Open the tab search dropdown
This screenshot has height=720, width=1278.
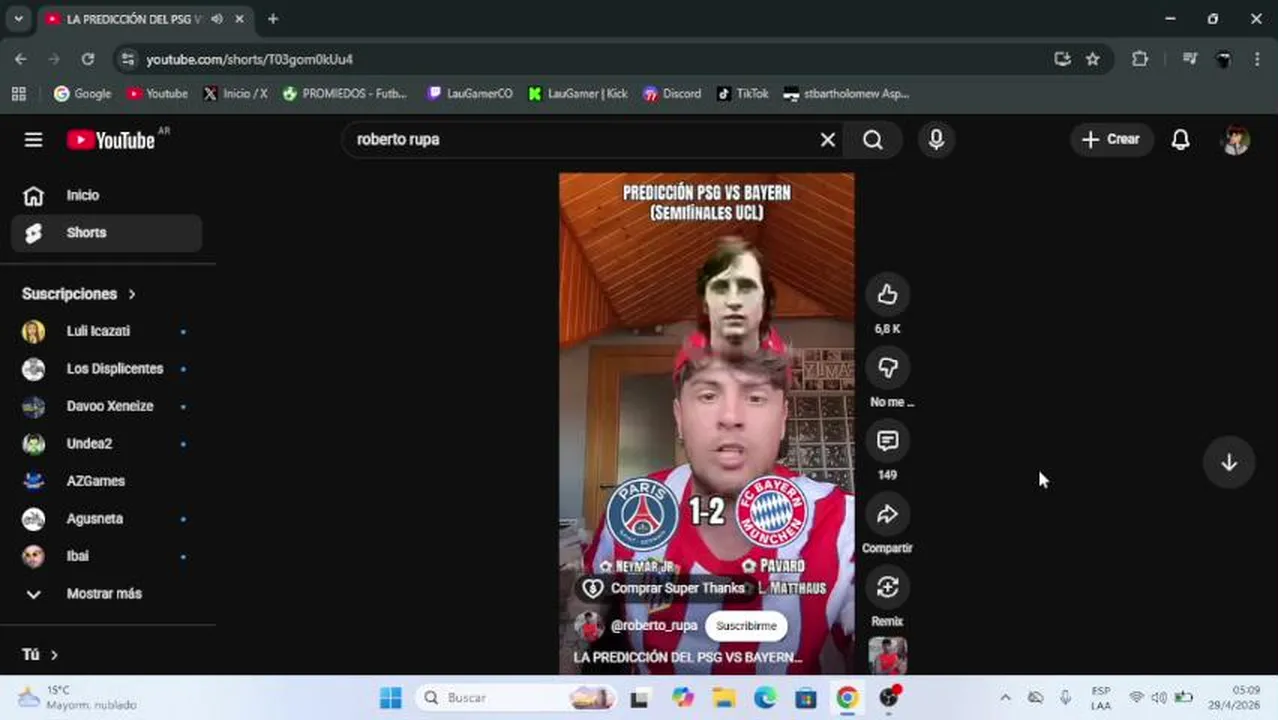click(x=18, y=19)
